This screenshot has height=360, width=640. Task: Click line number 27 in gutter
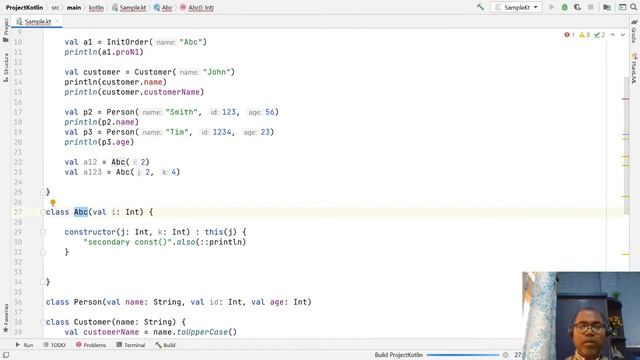tap(18, 212)
